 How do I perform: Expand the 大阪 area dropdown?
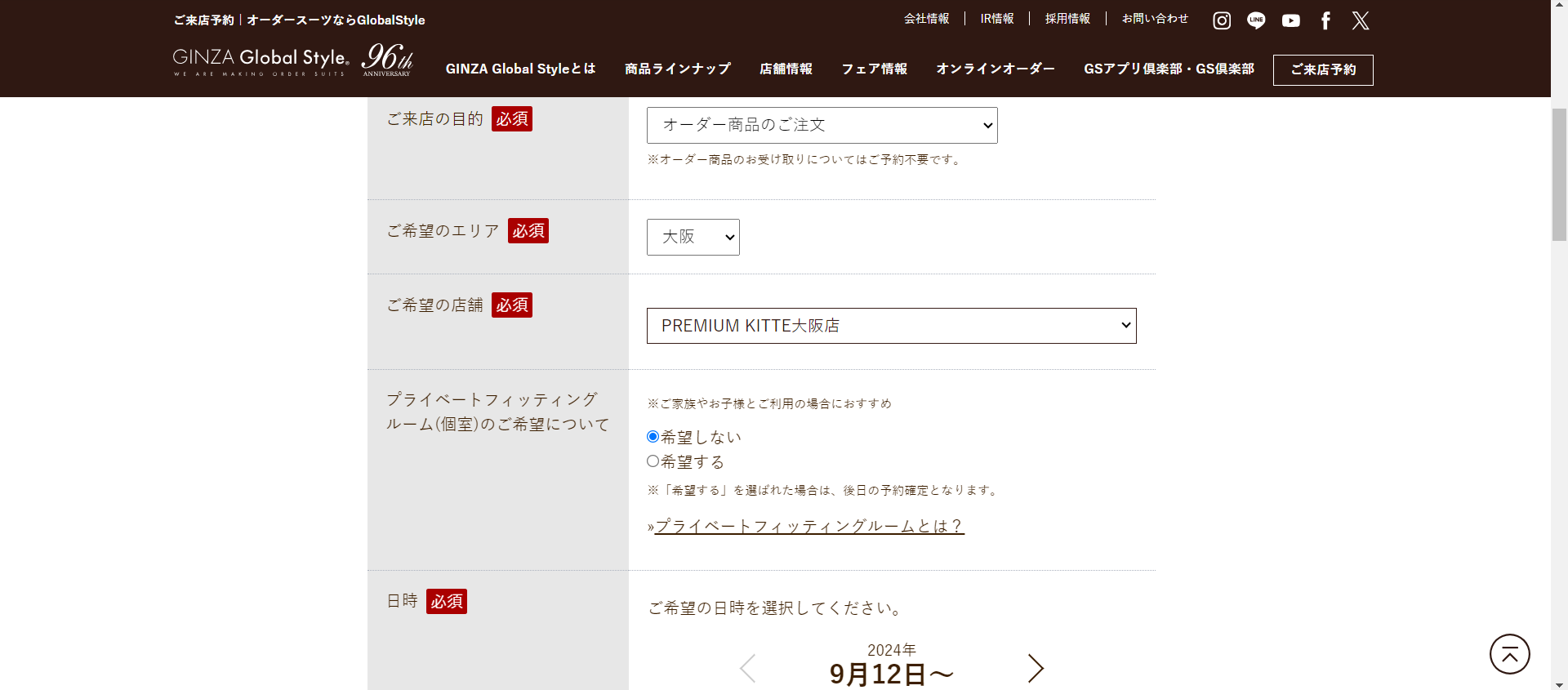[x=693, y=237]
